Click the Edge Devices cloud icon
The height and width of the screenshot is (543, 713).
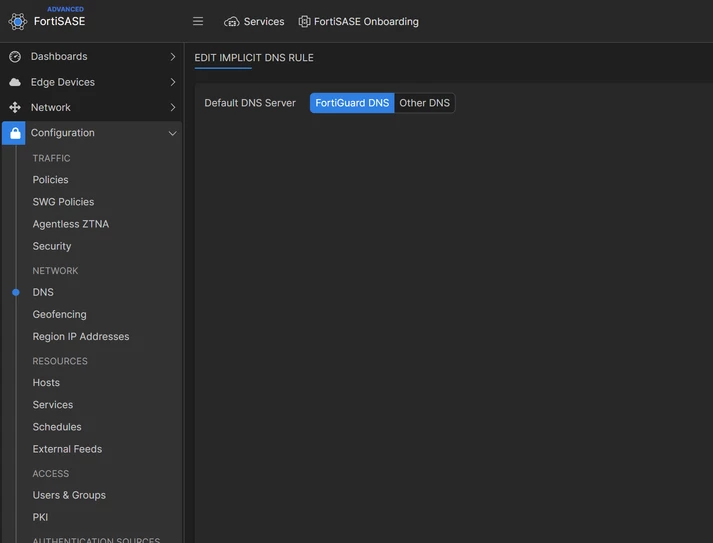[15, 82]
